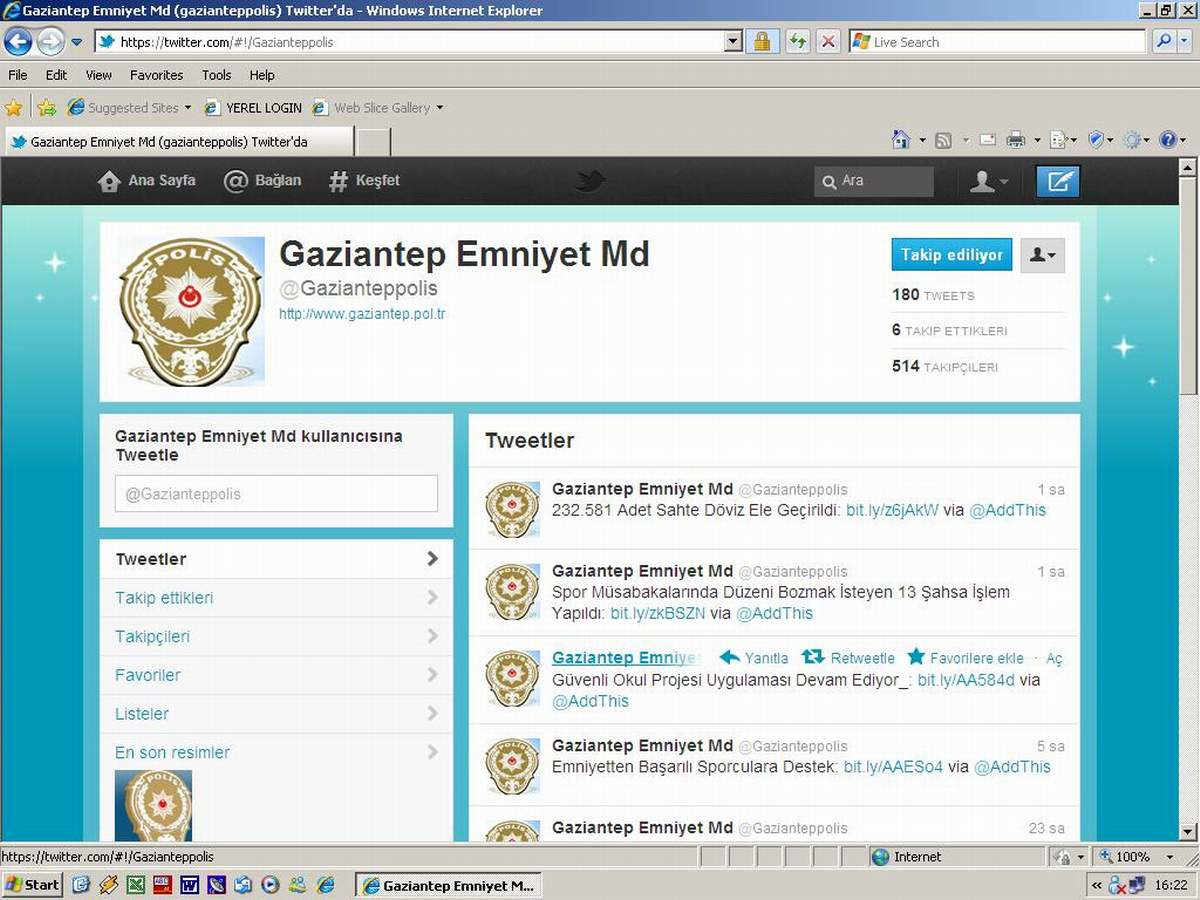Viewport: 1200px width, 900px height.
Task: Open the Help menu
Action: pyautogui.click(x=262, y=75)
